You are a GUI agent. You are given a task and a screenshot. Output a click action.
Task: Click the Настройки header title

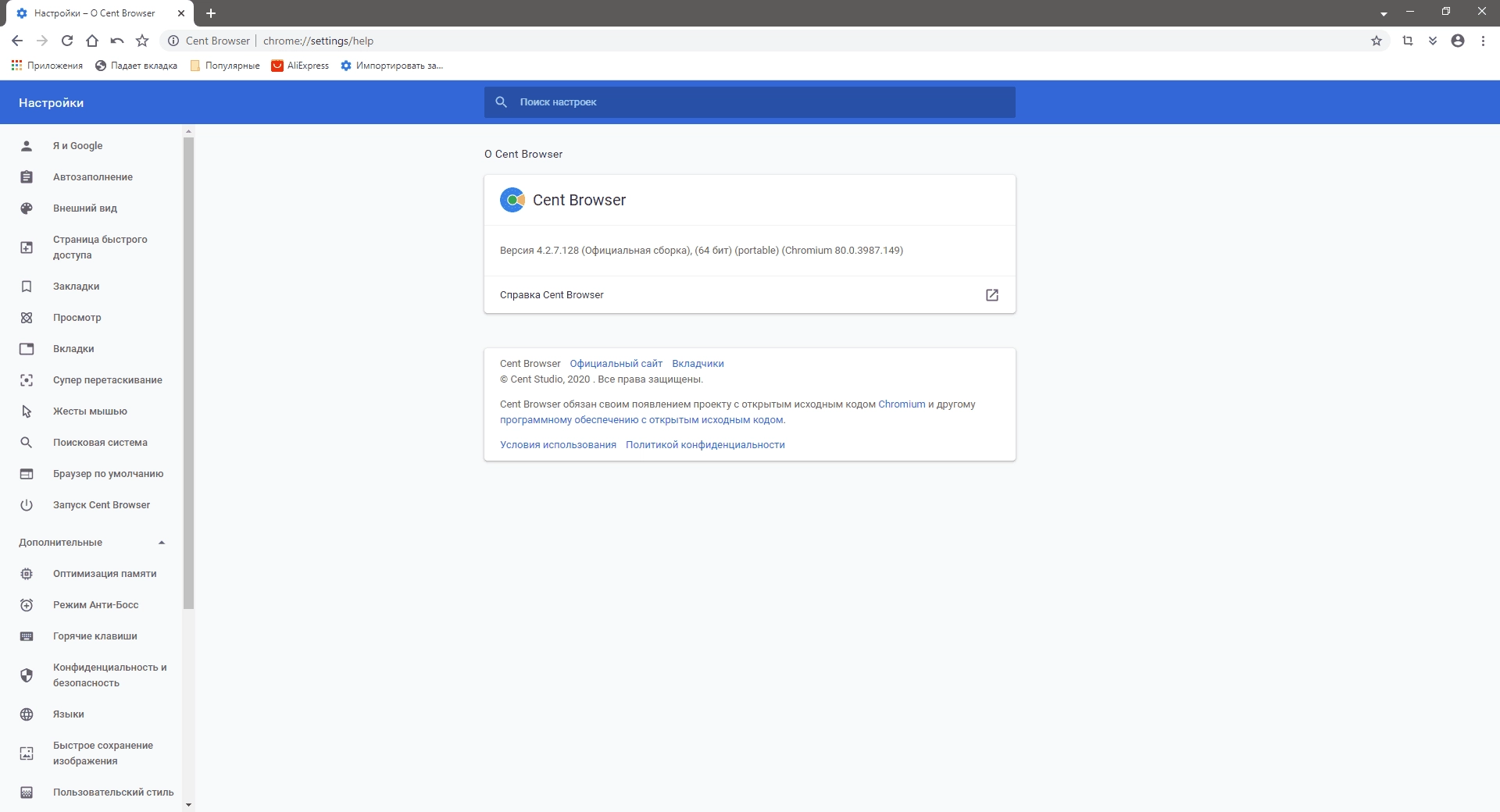[51, 103]
